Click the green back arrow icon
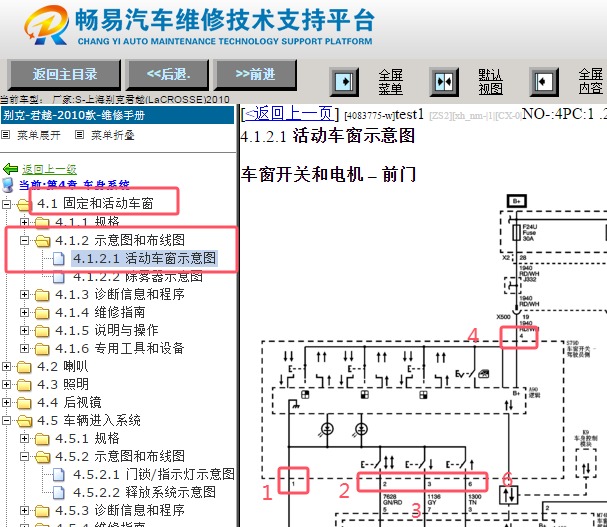Screen dimensions: 607x527 point(10,169)
